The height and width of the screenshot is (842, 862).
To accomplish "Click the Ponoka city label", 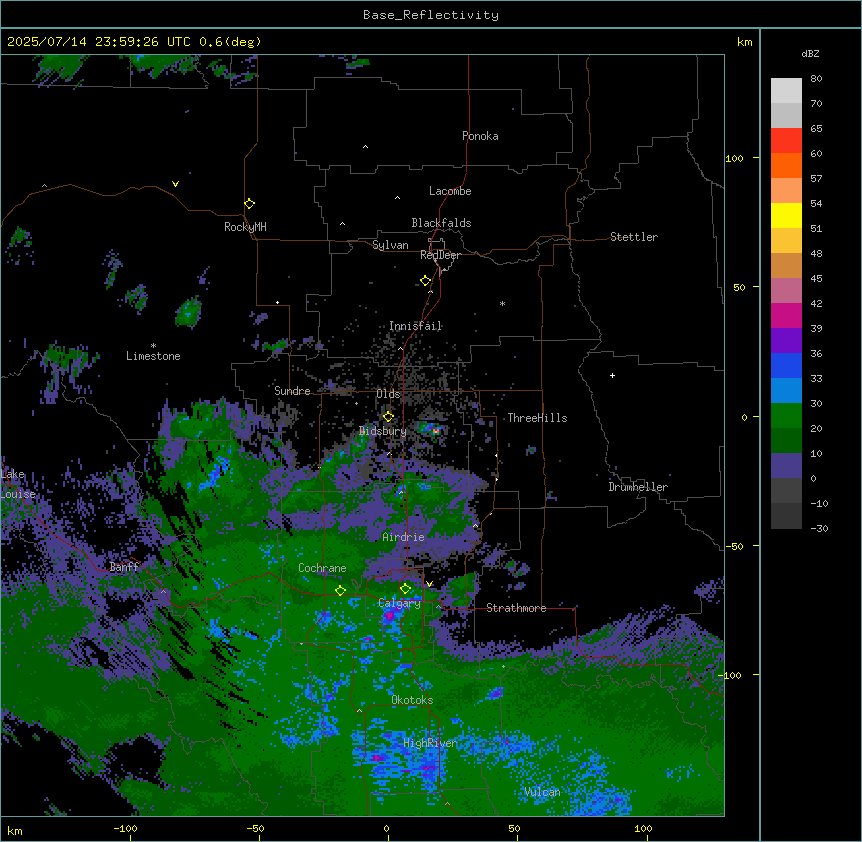I will [x=480, y=136].
